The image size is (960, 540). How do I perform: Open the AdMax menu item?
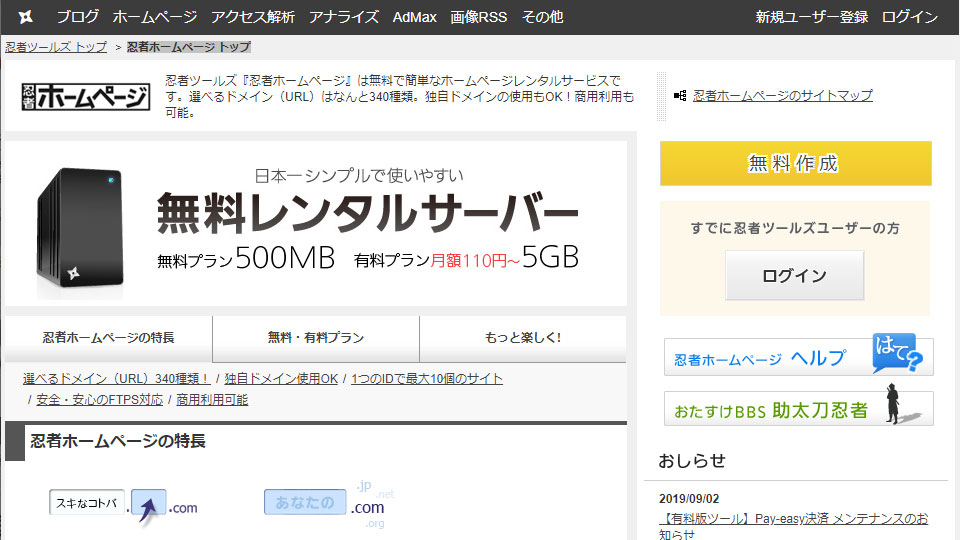click(414, 17)
